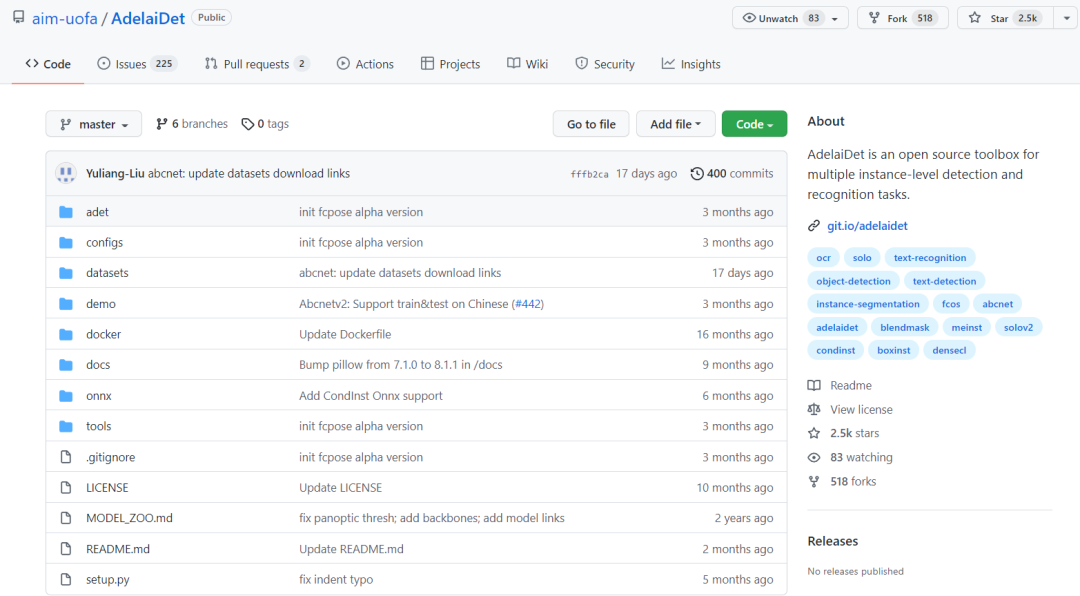This screenshot has width=1080, height=596.
Task: Switch to the Code tab
Action: (x=48, y=64)
